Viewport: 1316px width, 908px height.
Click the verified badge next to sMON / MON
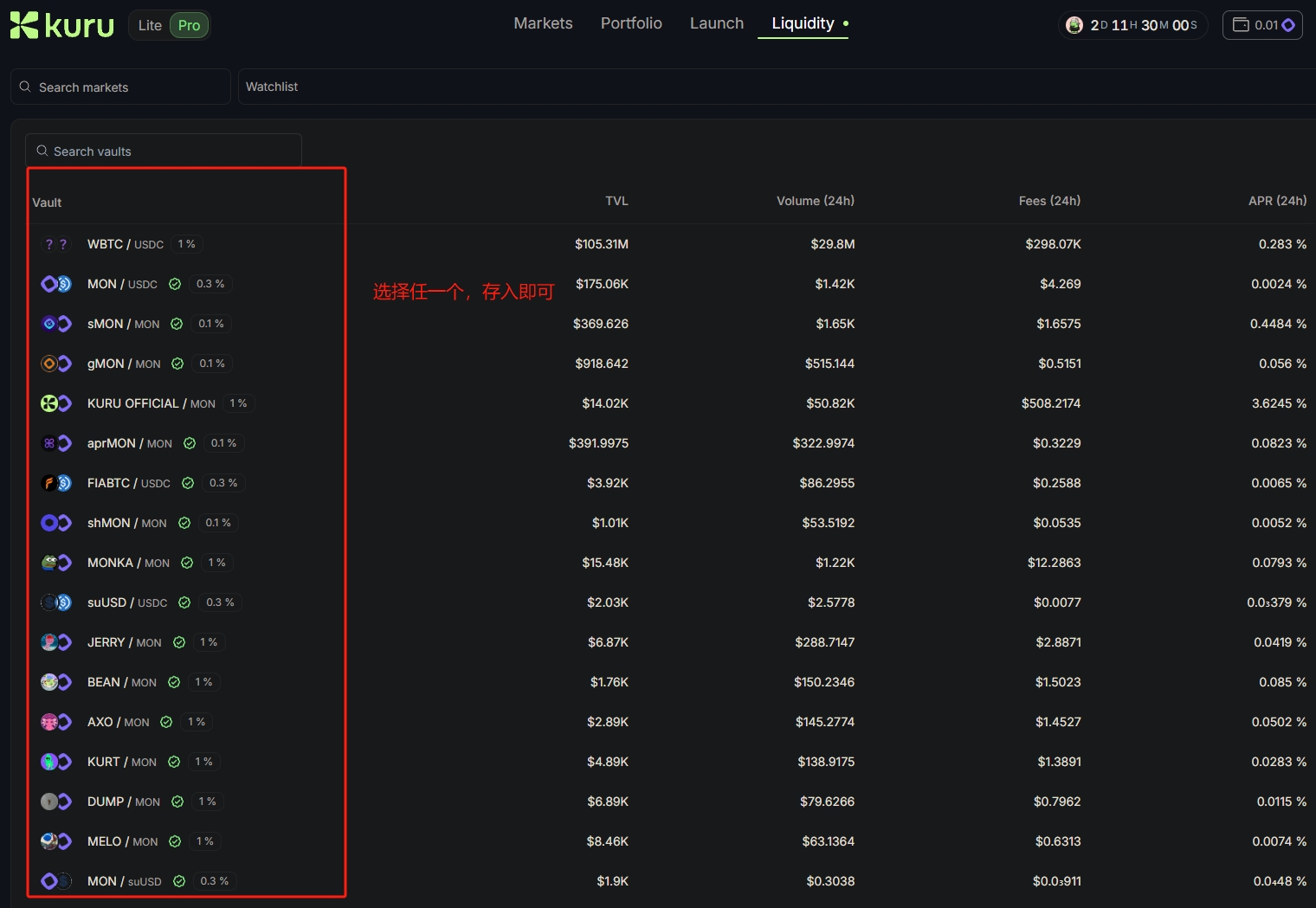[x=177, y=324]
